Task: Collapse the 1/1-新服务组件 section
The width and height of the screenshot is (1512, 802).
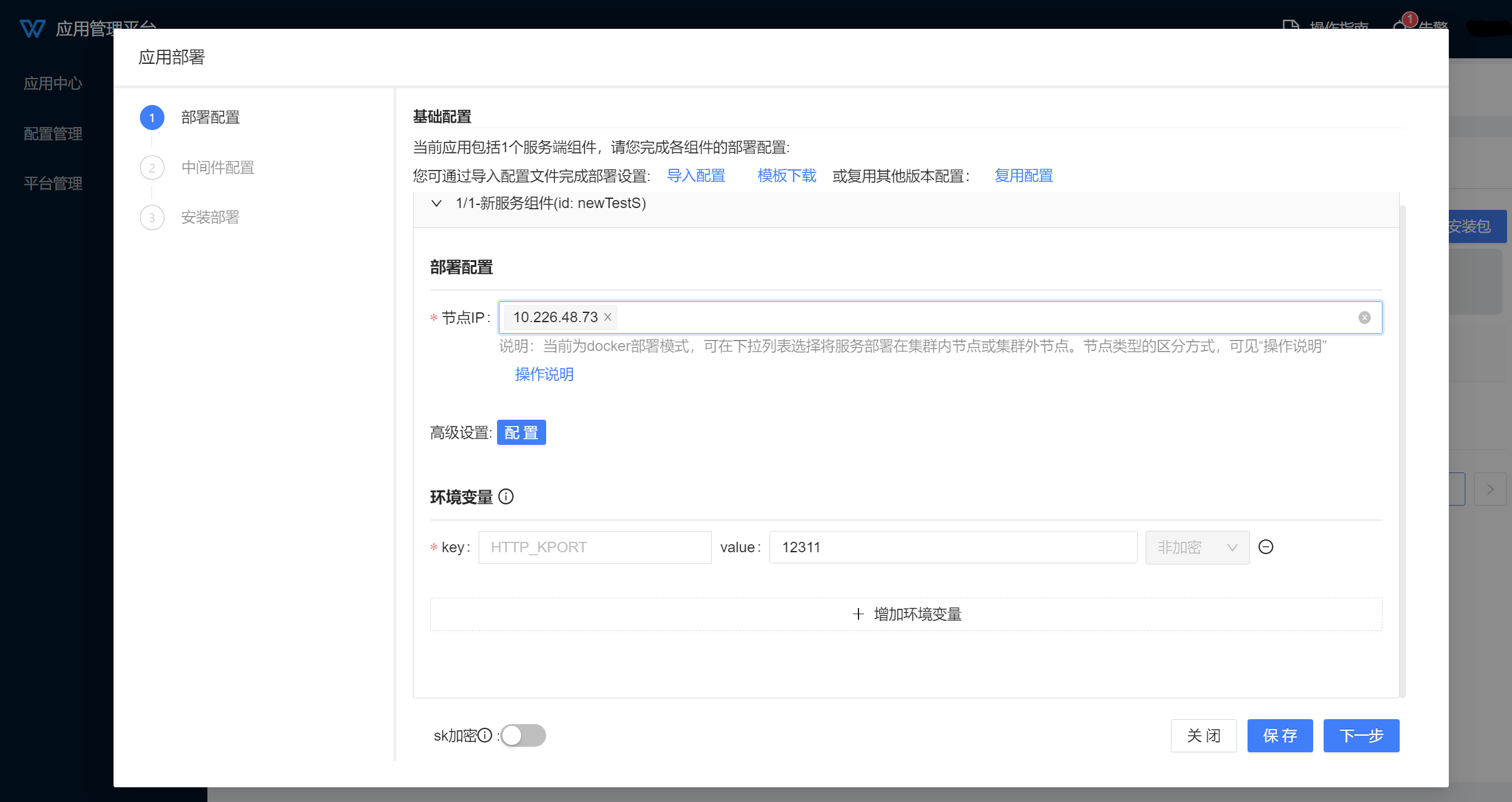Action: [436, 203]
